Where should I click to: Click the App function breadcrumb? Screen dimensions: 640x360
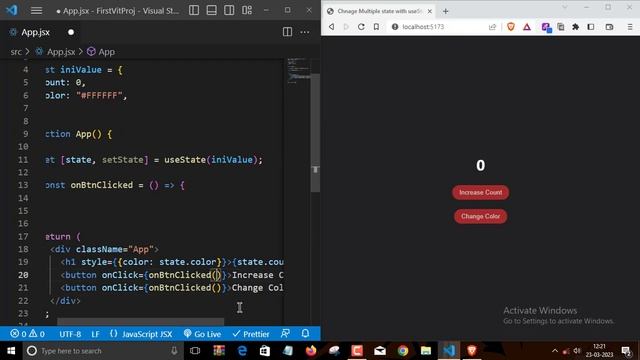(x=106, y=52)
